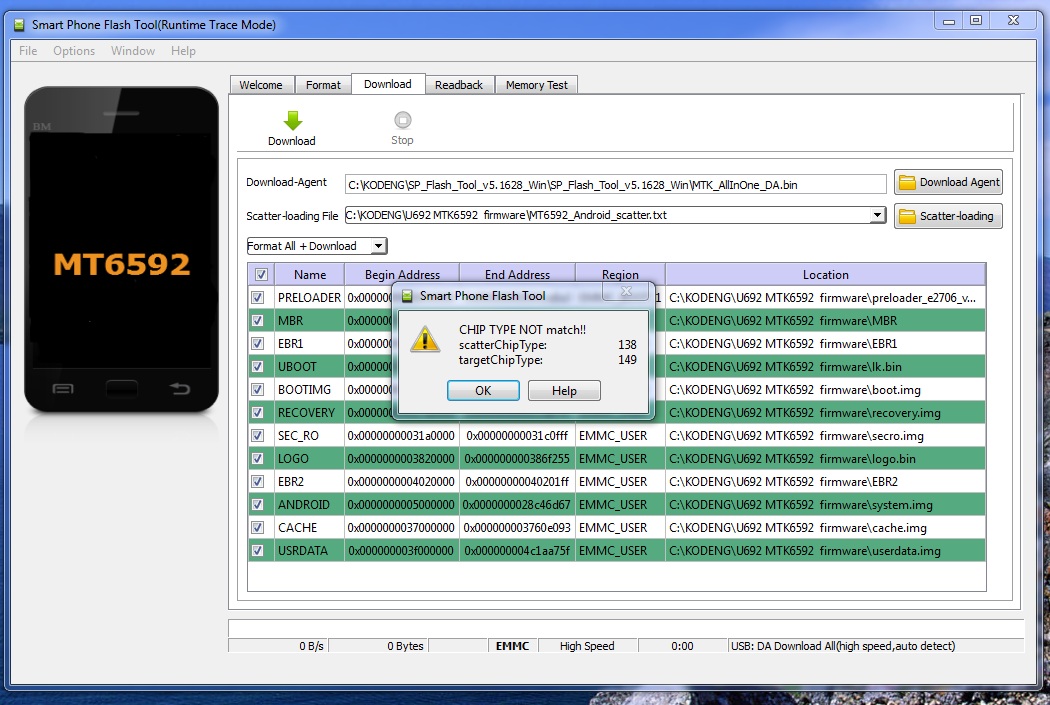Open the Format All + Download dropdown
The height and width of the screenshot is (705, 1050).
click(317, 246)
